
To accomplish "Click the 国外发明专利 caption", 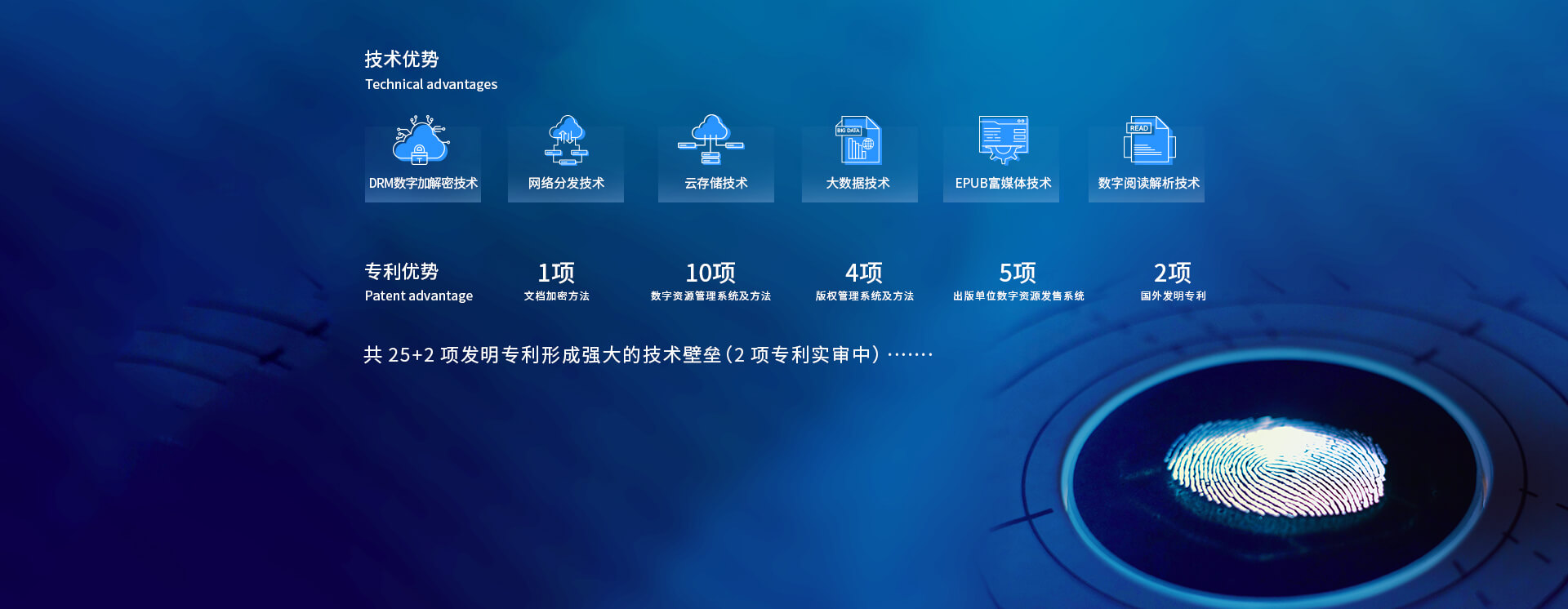I will [1173, 296].
